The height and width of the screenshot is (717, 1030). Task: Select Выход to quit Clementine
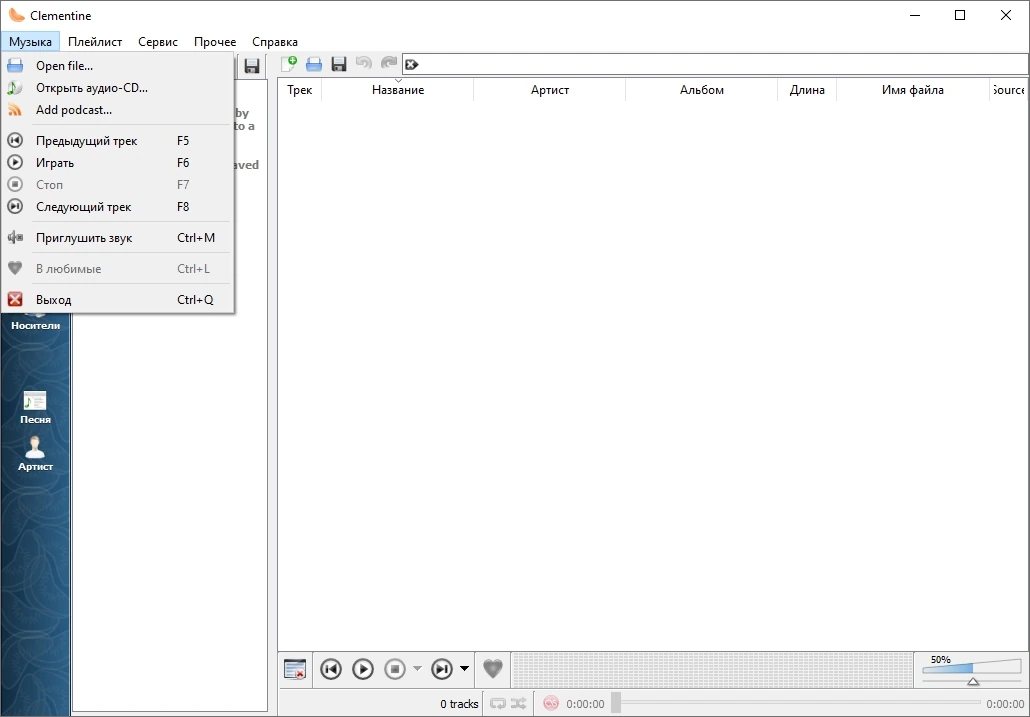pos(118,299)
